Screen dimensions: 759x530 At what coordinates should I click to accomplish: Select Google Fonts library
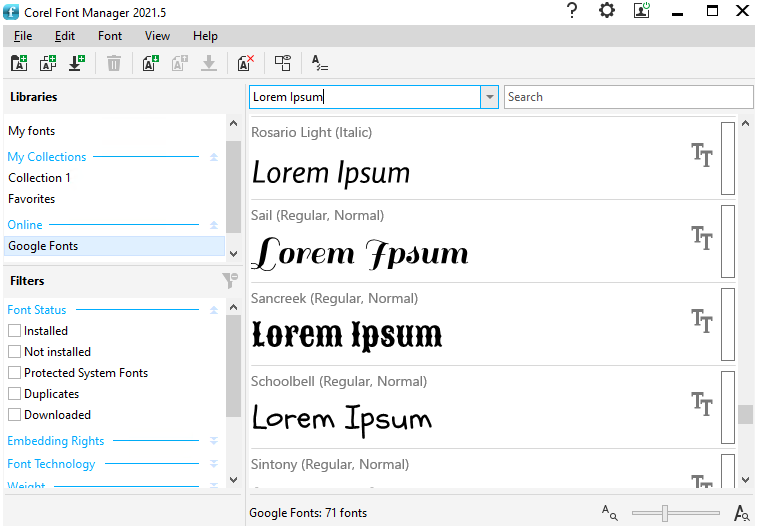[43, 246]
